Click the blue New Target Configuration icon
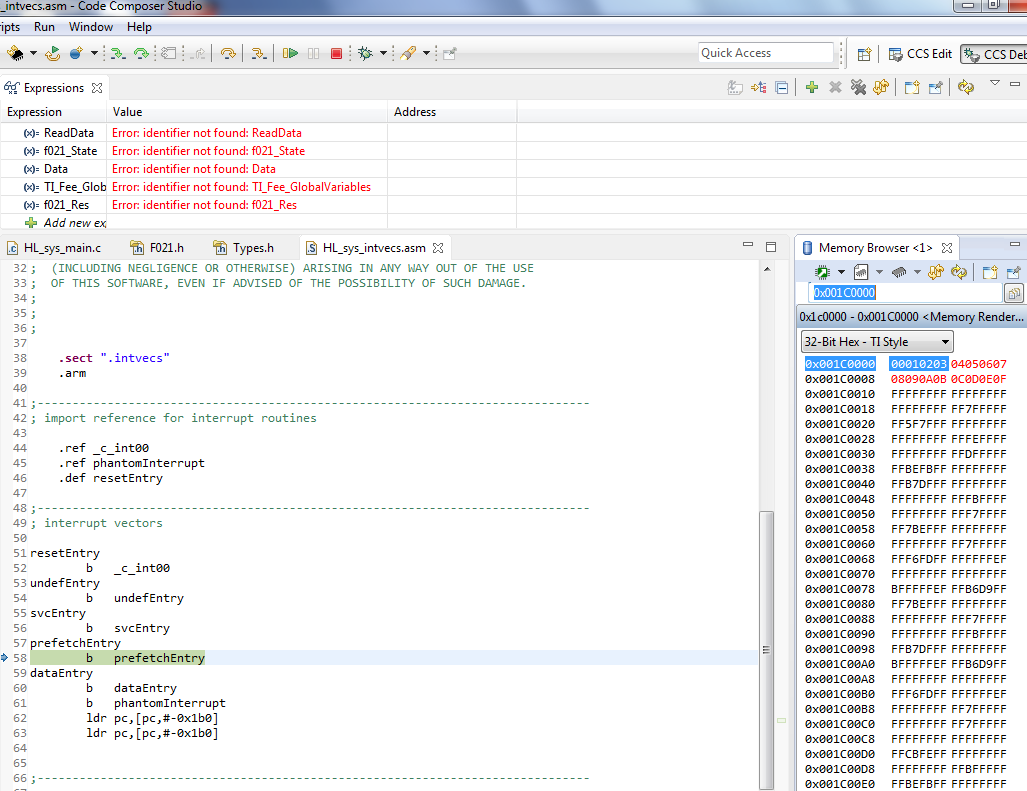This screenshot has width=1027, height=791. pyautogui.click(x=76, y=53)
